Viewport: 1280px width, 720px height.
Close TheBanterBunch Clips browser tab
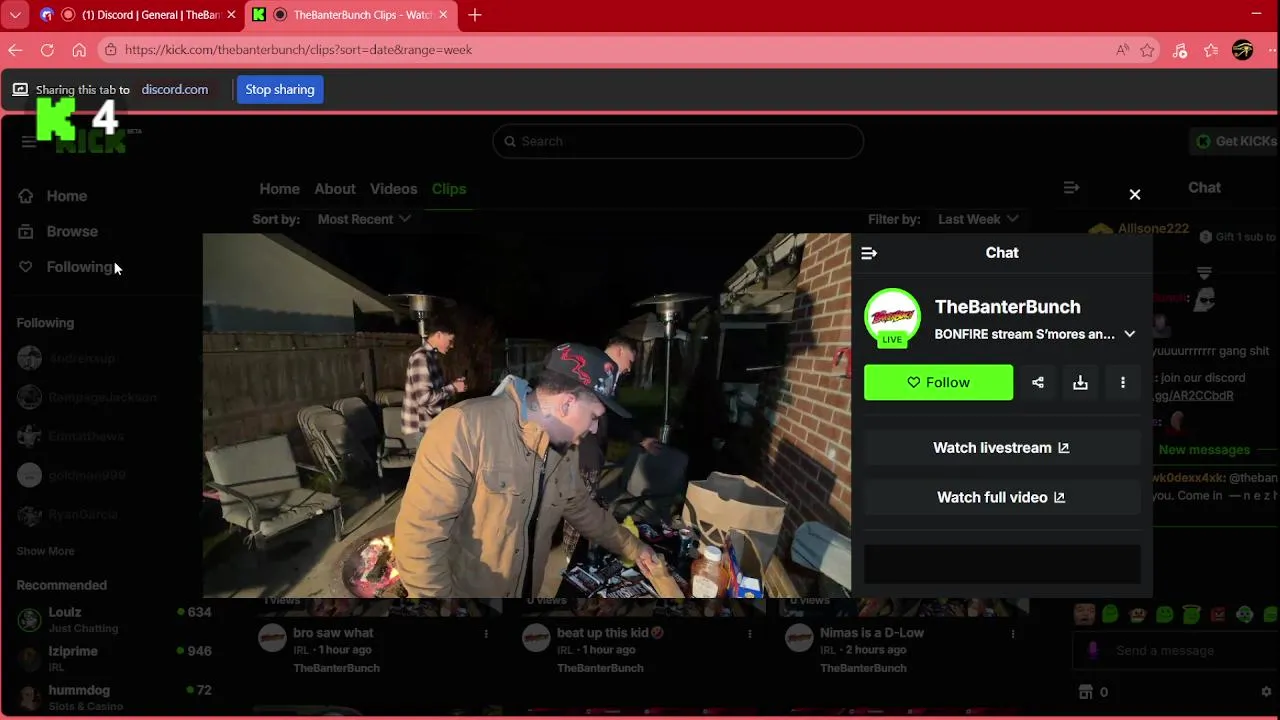point(444,15)
